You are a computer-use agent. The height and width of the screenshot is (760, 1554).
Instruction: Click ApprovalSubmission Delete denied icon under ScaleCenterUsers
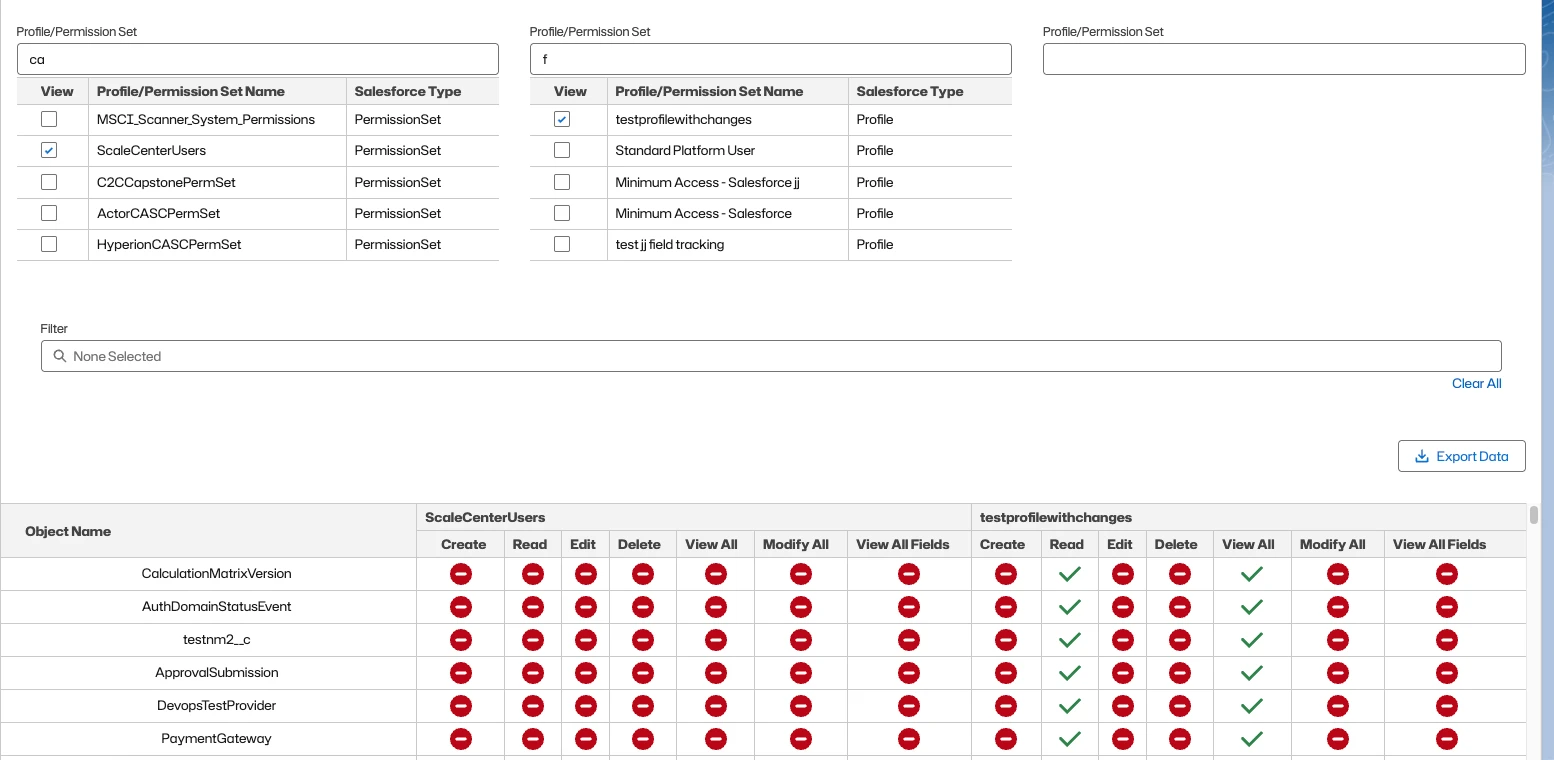click(x=643, y=673)
